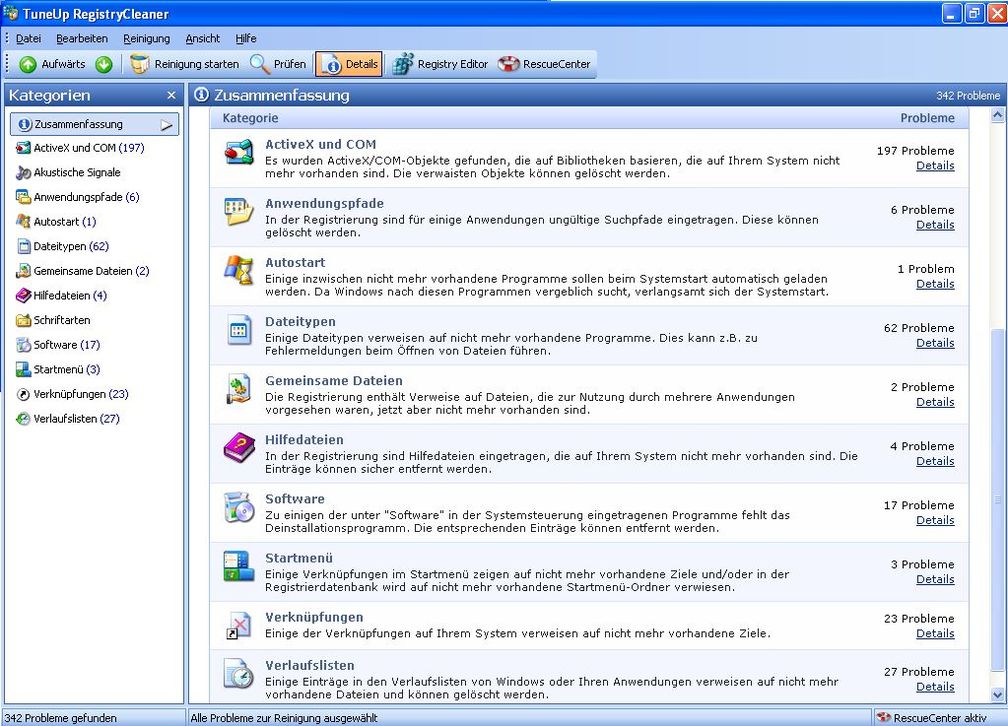Select Autostart (1) in sidebar
This screenshot has height=726, width=1008.
tap(56, 222)
